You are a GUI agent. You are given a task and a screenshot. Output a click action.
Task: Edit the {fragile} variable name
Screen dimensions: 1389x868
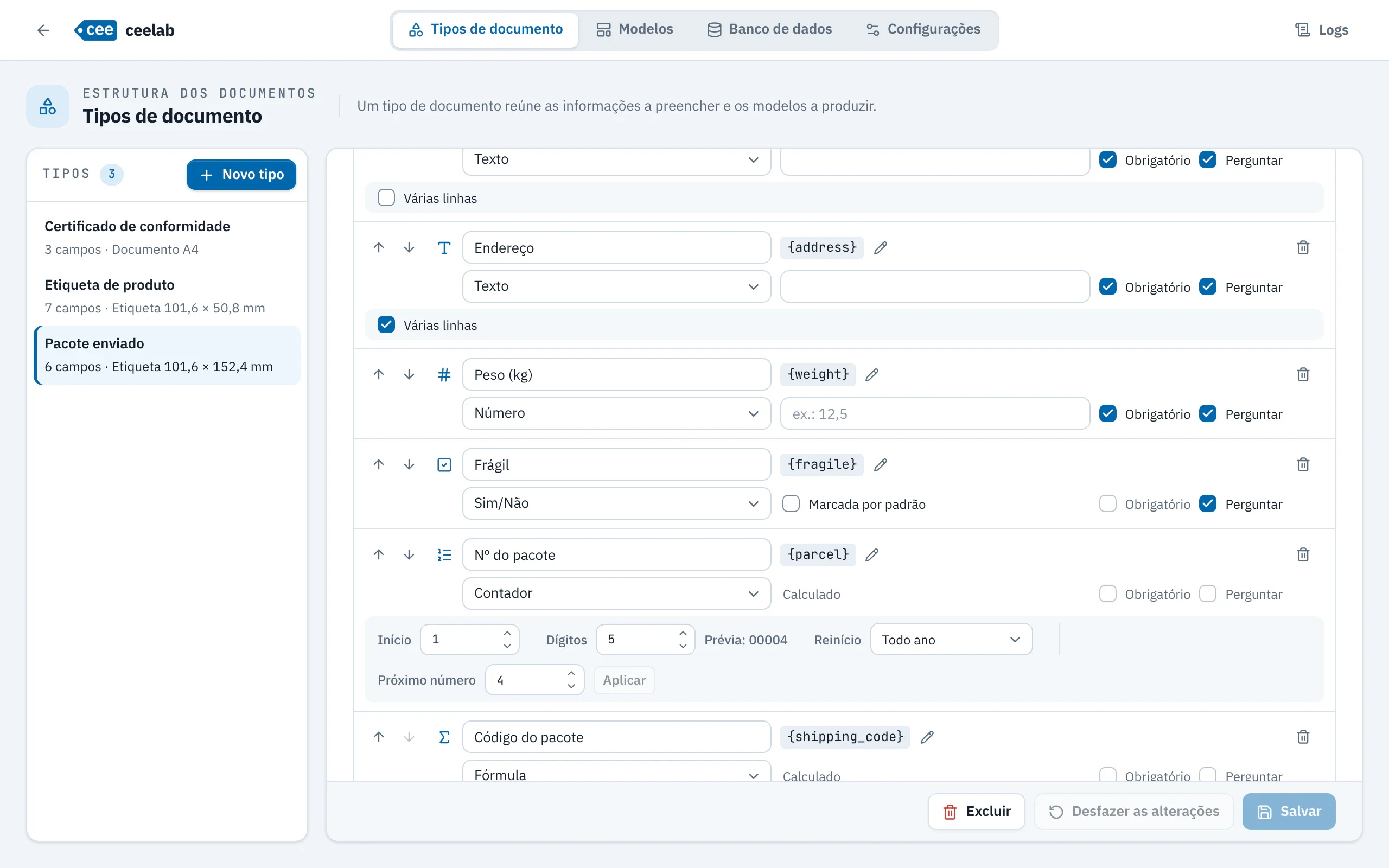coord(881,464)
